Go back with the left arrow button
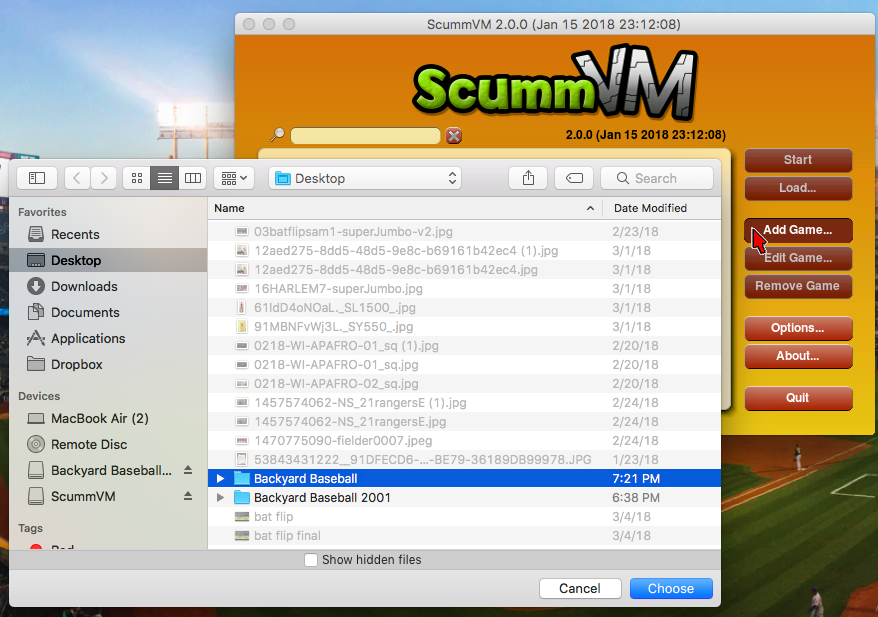The height and width of the screenshot is (617, 878). 78,178
